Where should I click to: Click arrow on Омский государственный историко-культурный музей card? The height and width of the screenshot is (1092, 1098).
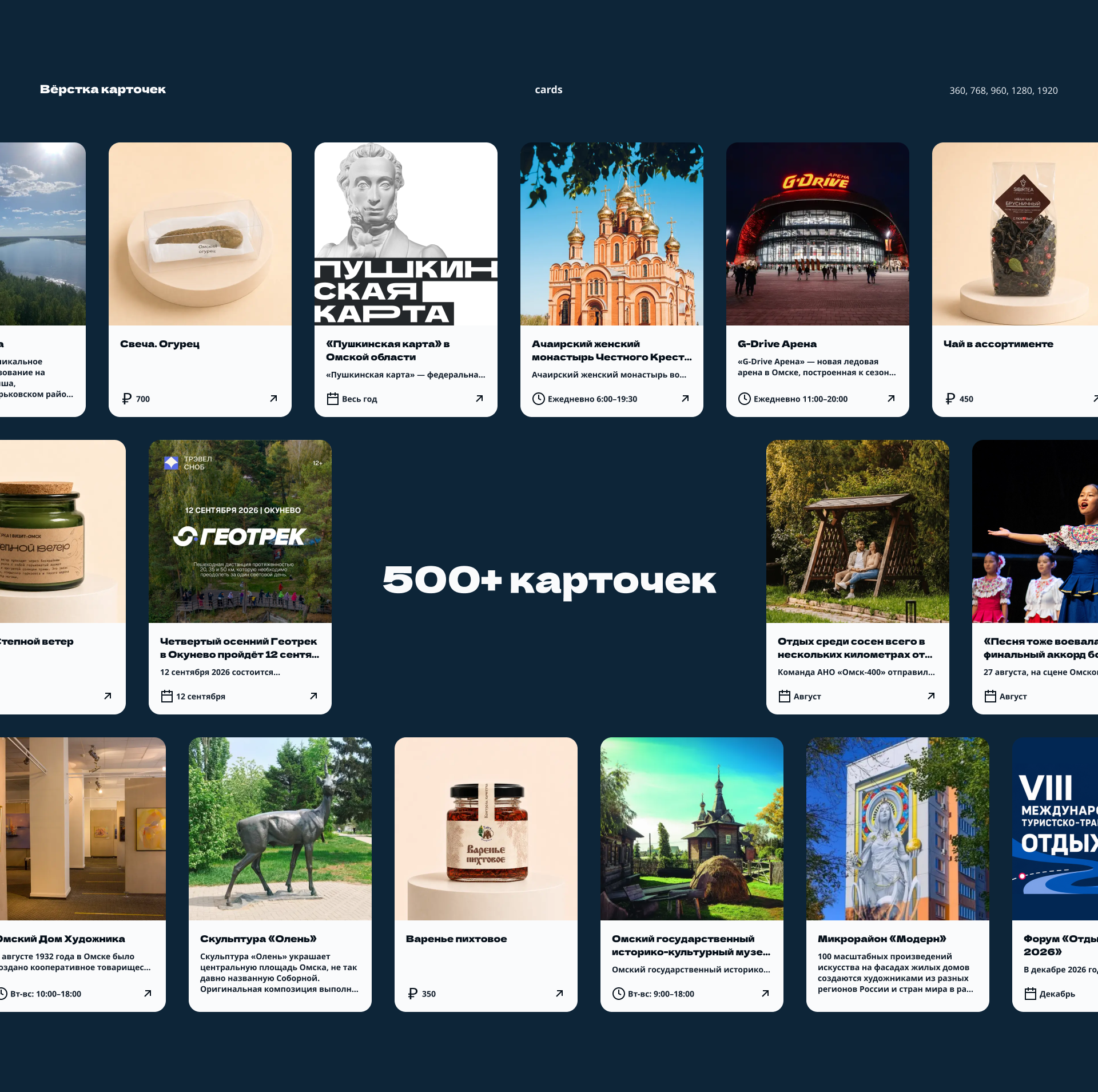[765, 994]
